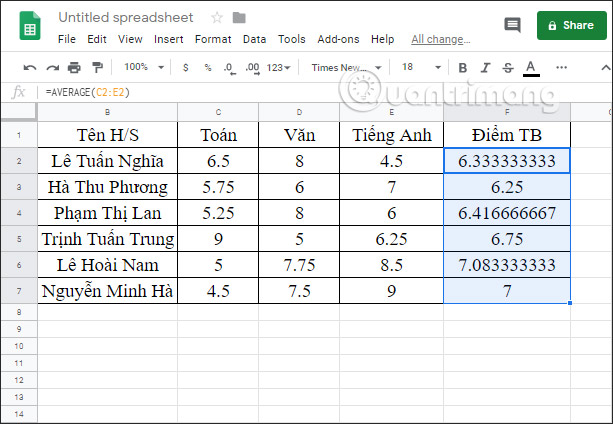Select cell Trịnh Tuấn Trung
Screen dimensions: 613x424
pyautogui.click(x=108, y=239)
